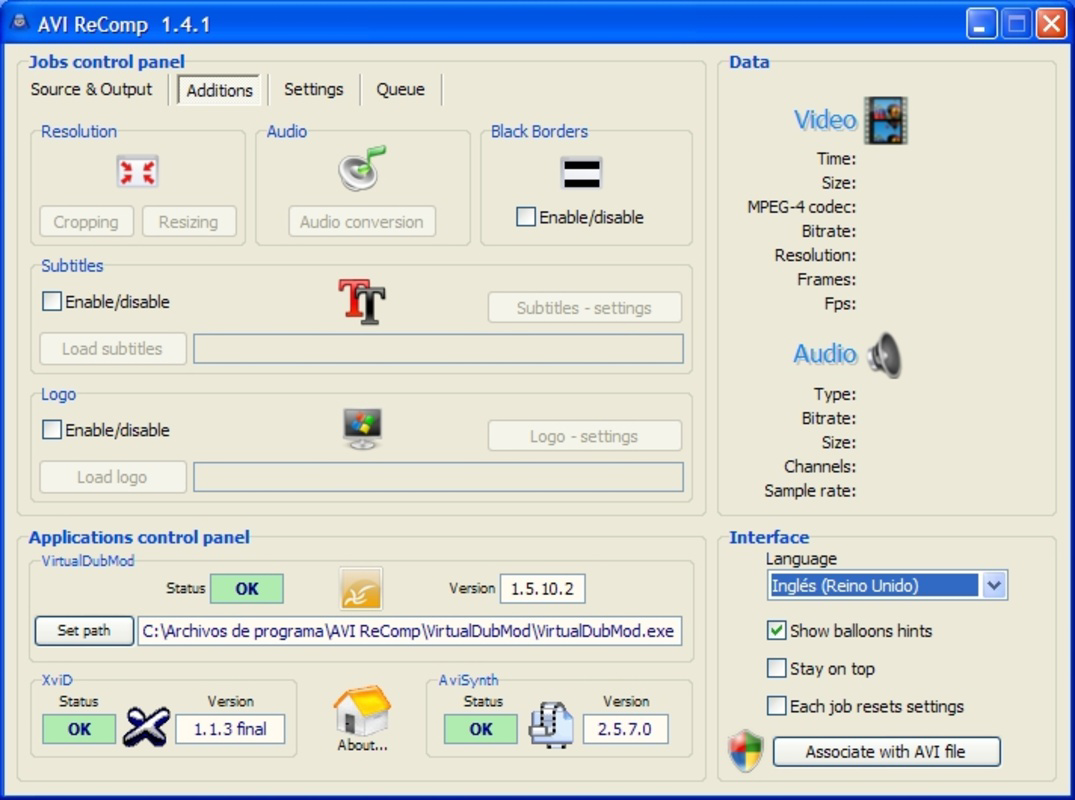Go to the Queue tab
The image size is (1075, 800).
click(x=400, y=90)
